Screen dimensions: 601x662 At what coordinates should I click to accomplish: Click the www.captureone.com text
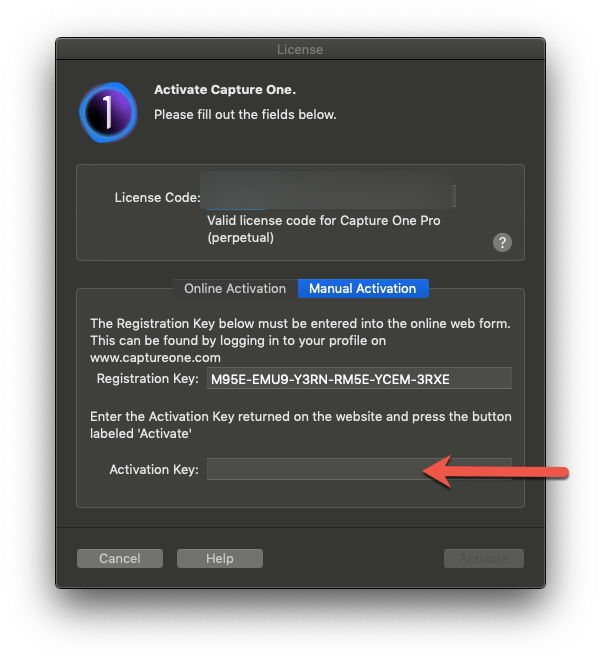coord(155,358)
